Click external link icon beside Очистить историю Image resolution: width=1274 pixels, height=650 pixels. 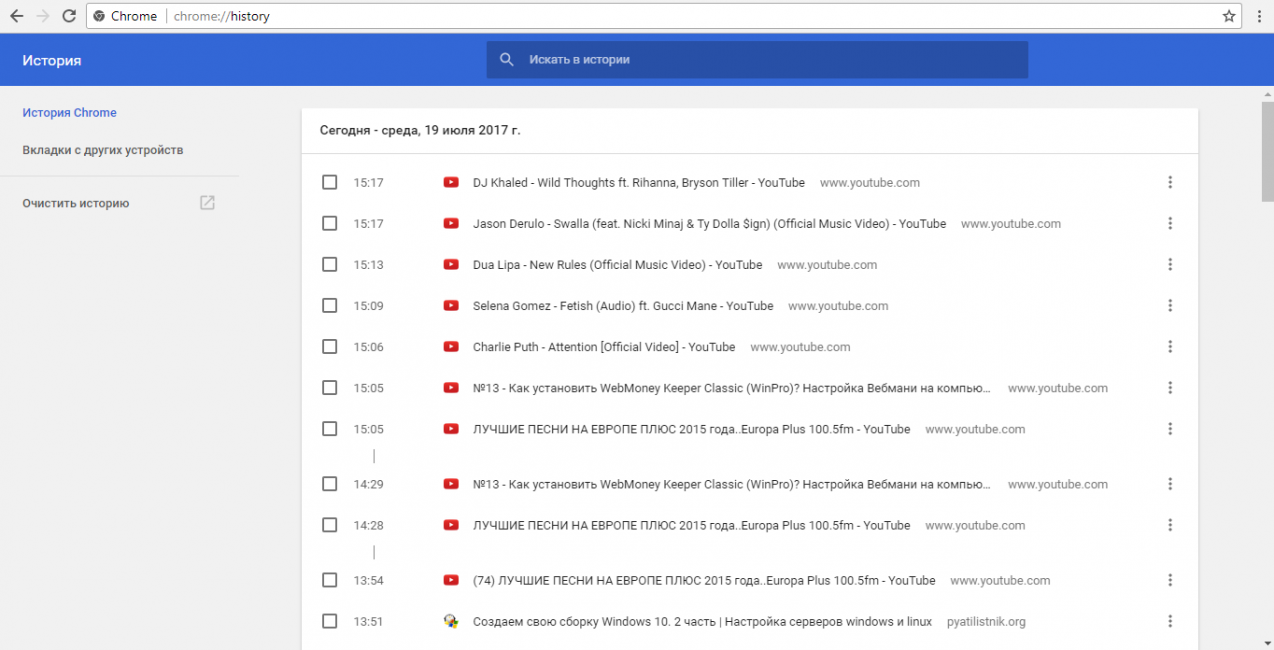pyautogui.click(x=207, y=203)
